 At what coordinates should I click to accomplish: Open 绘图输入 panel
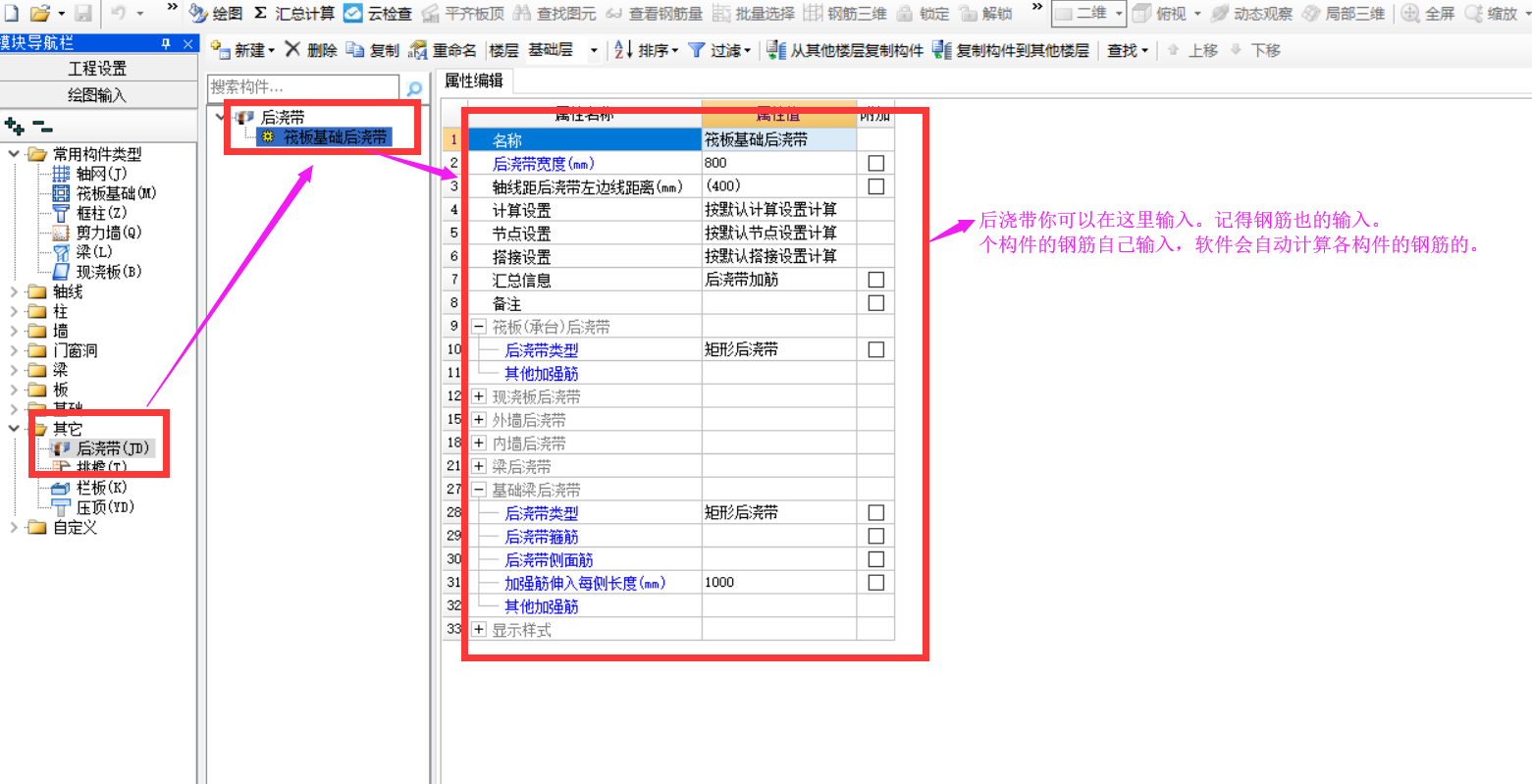98,95
